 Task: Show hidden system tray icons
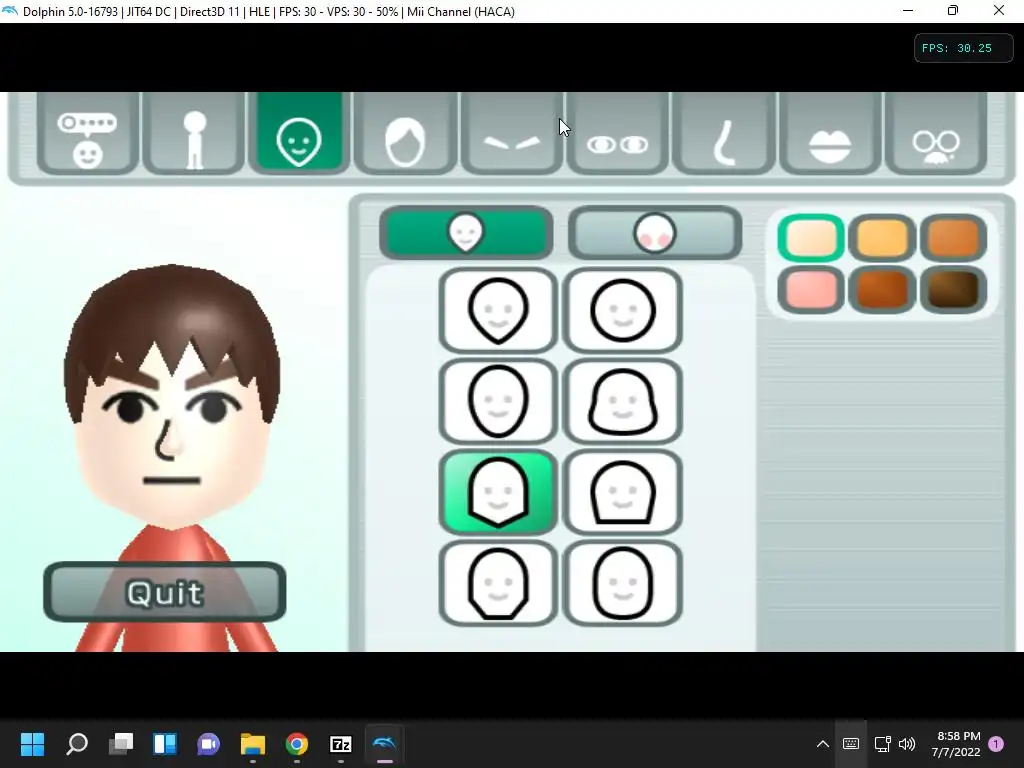823,744
